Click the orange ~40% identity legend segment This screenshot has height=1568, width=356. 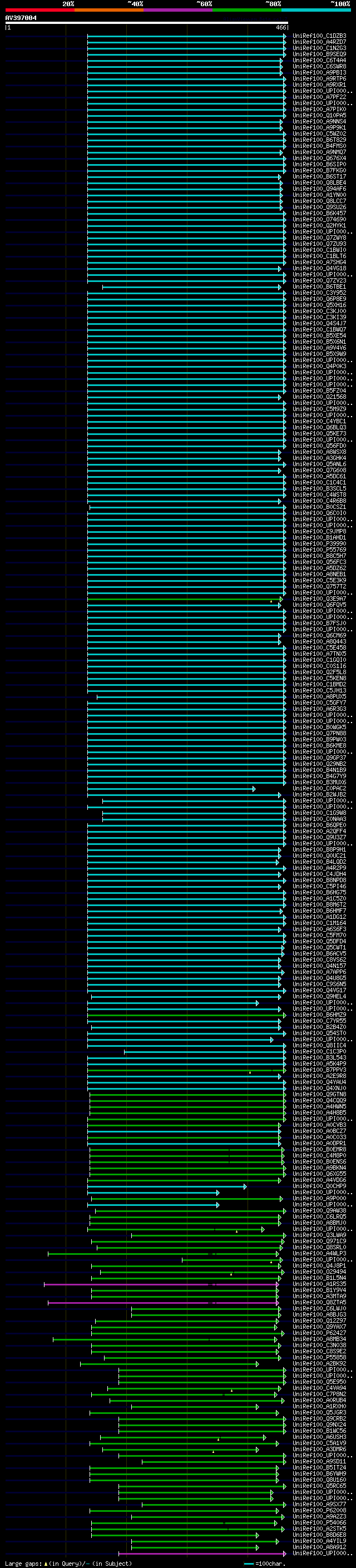pos(109,10)
